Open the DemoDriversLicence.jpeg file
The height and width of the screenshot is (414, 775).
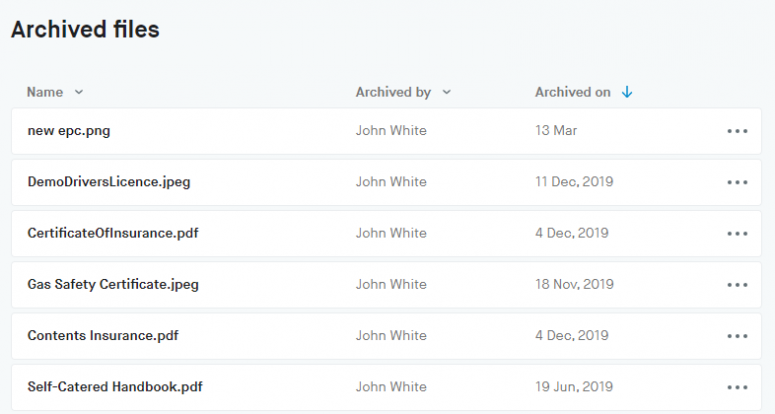[x=109, y=182]
